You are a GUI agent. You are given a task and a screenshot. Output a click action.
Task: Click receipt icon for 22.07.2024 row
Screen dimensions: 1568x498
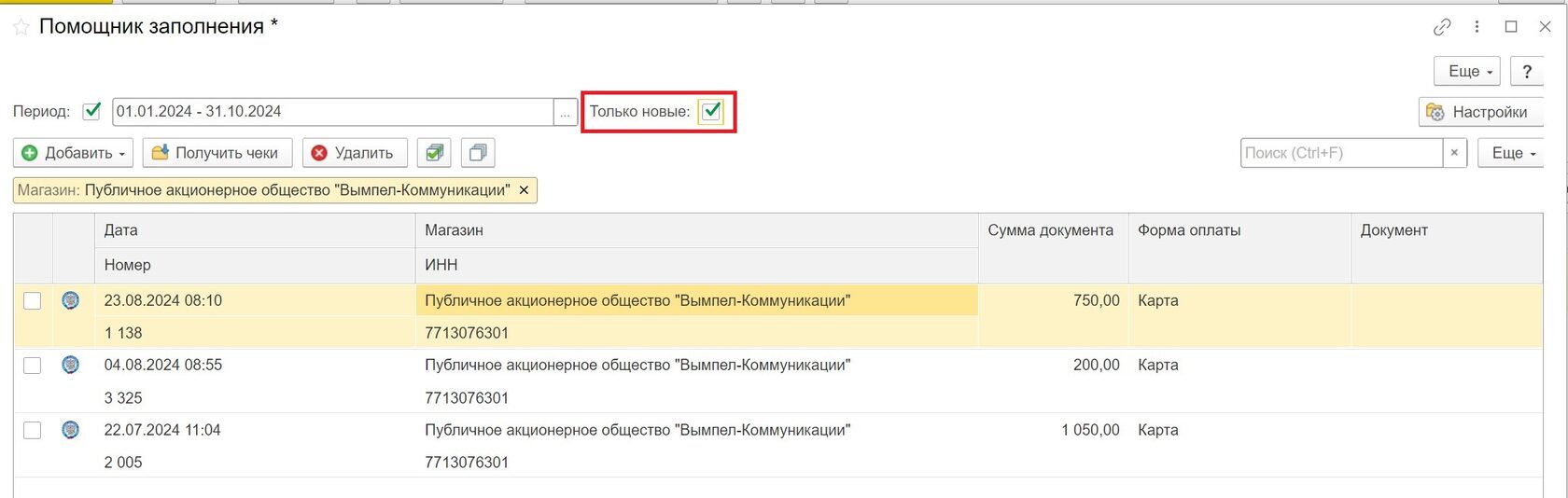coord(70,430)
